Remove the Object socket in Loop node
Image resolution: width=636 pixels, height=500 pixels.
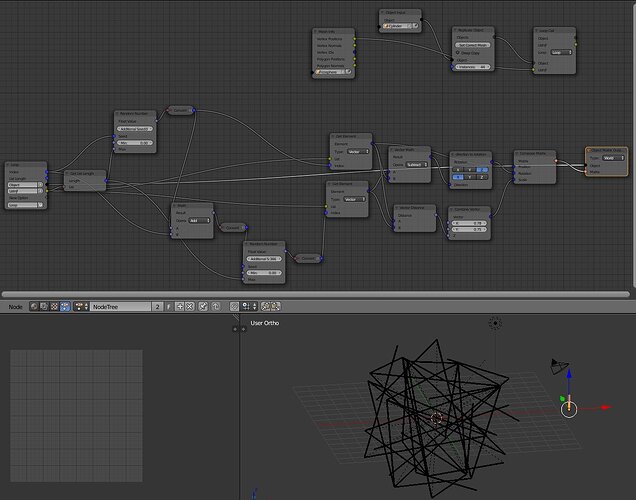coord(40,185)
